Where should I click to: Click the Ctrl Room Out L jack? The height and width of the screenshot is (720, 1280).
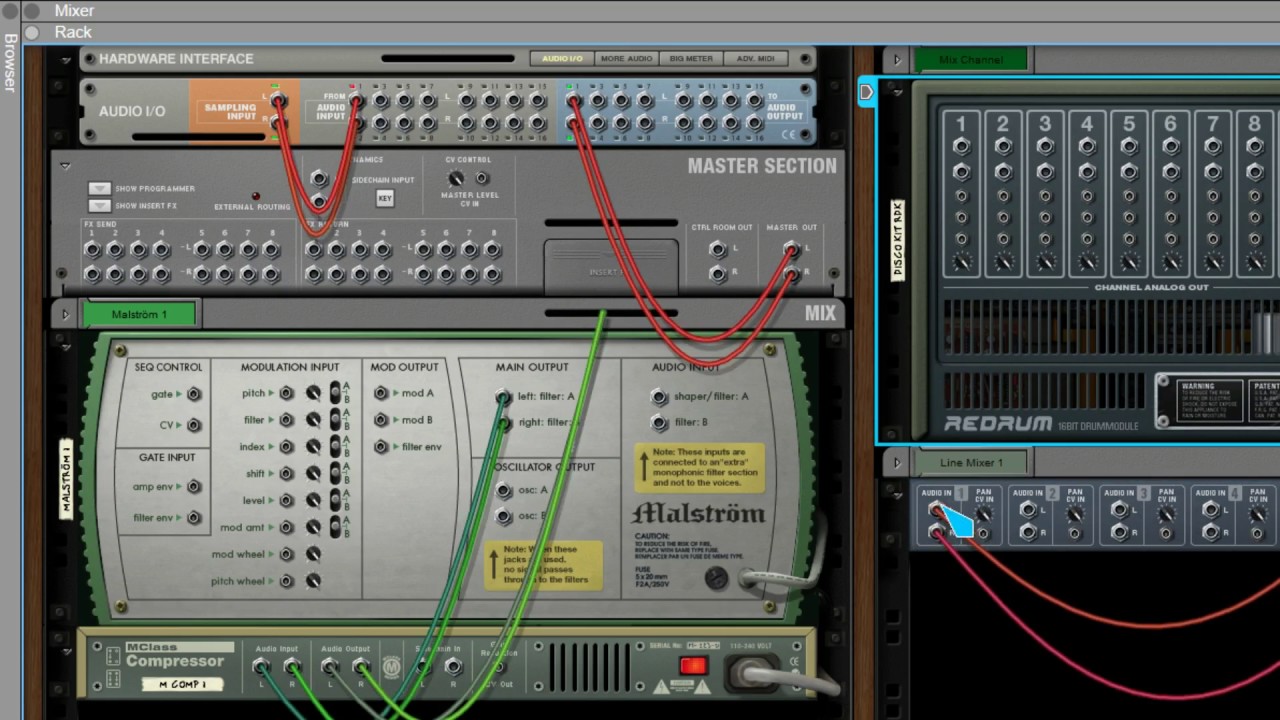pyautogui.click(x=718, y=249)
